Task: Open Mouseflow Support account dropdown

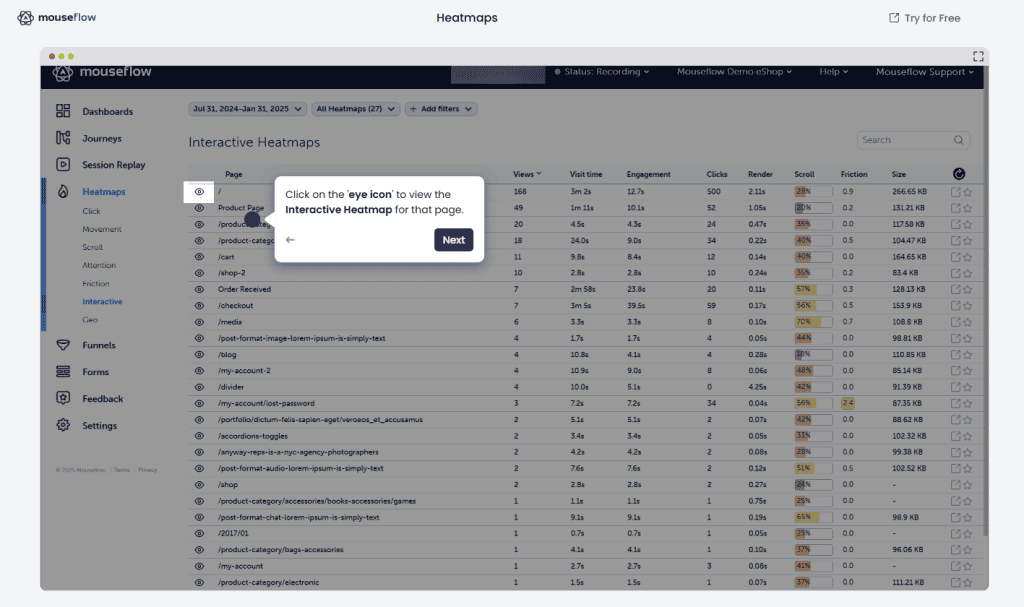Action: click(925, 72)
